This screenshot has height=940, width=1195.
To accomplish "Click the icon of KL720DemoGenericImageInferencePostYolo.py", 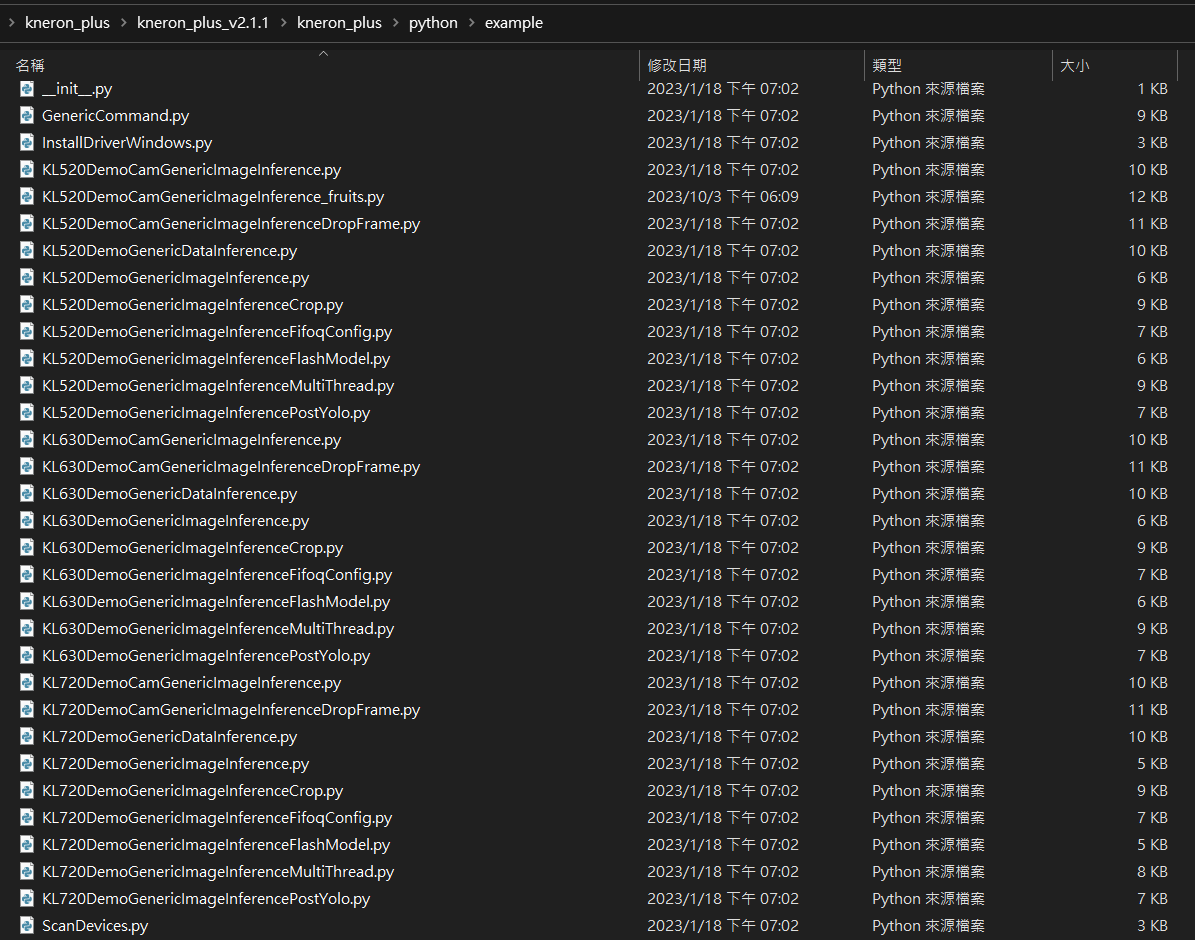I will [27, 899].
